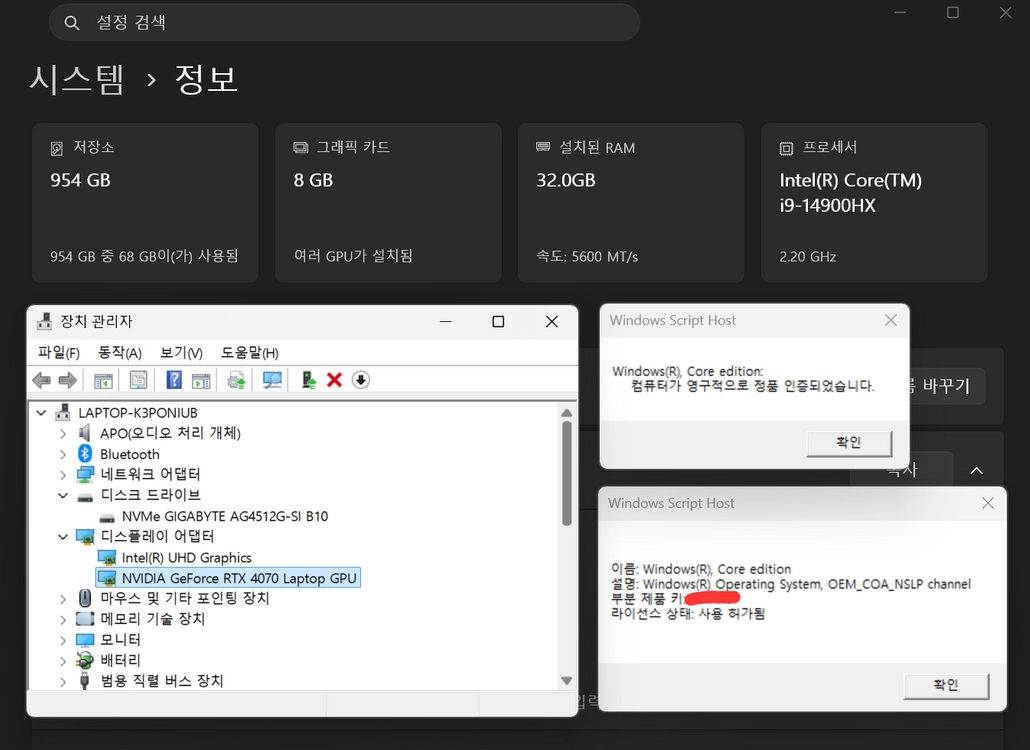Minimize the 장치 관리자 window
1030x750 pixels.
(445, 321)
